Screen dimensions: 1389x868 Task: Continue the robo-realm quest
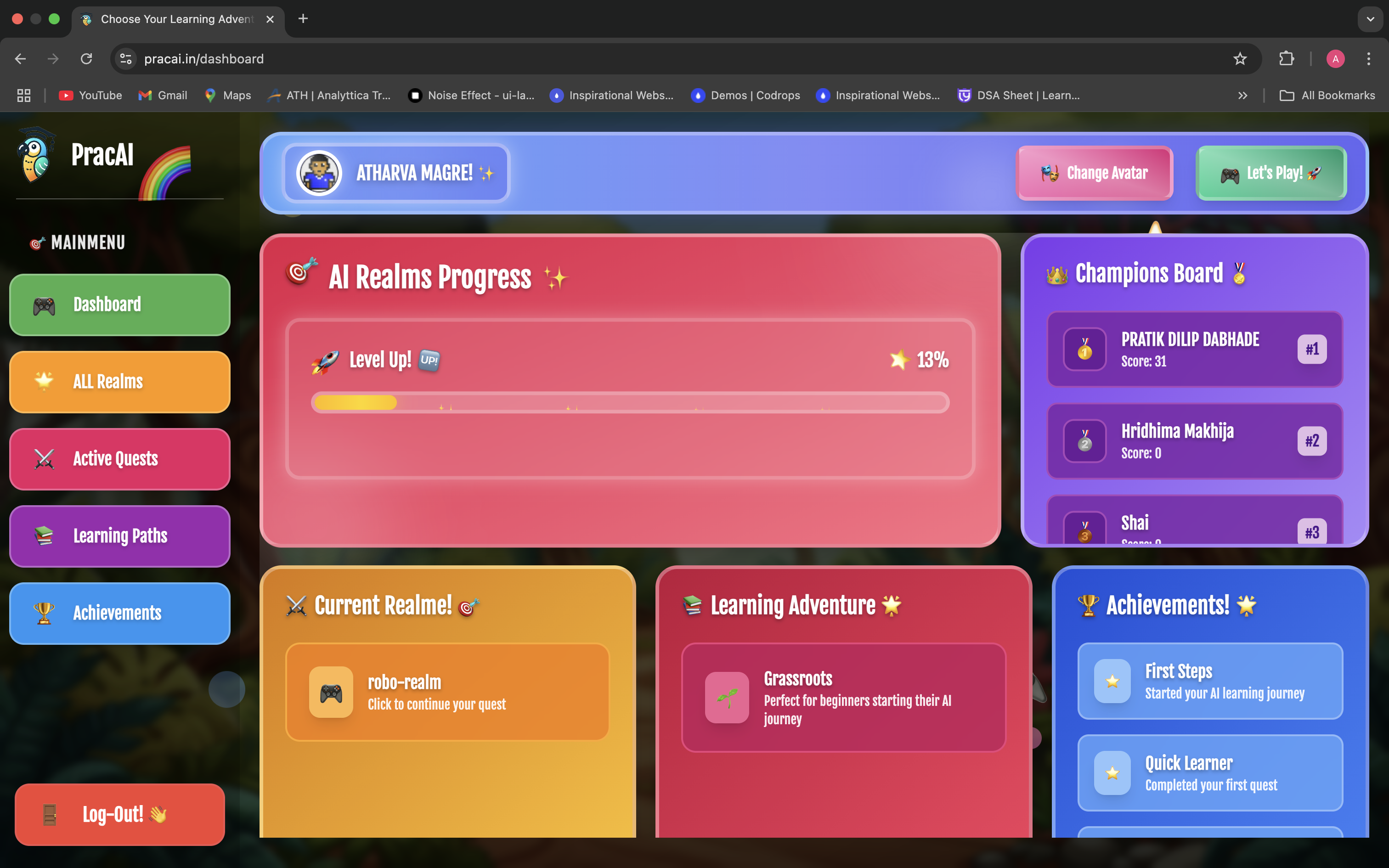[x=448, y=691]
